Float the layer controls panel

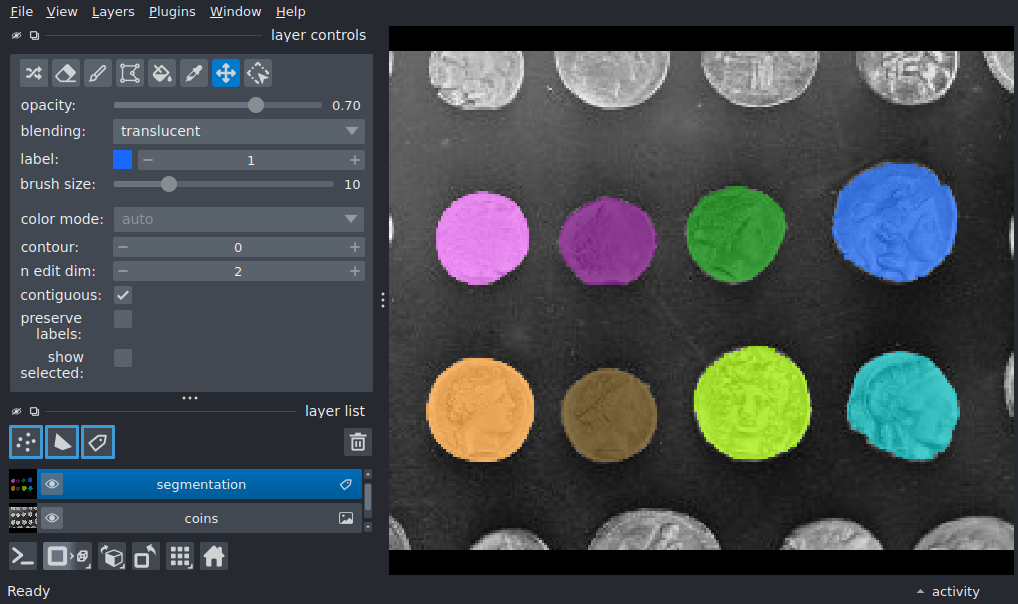(34, 36)
